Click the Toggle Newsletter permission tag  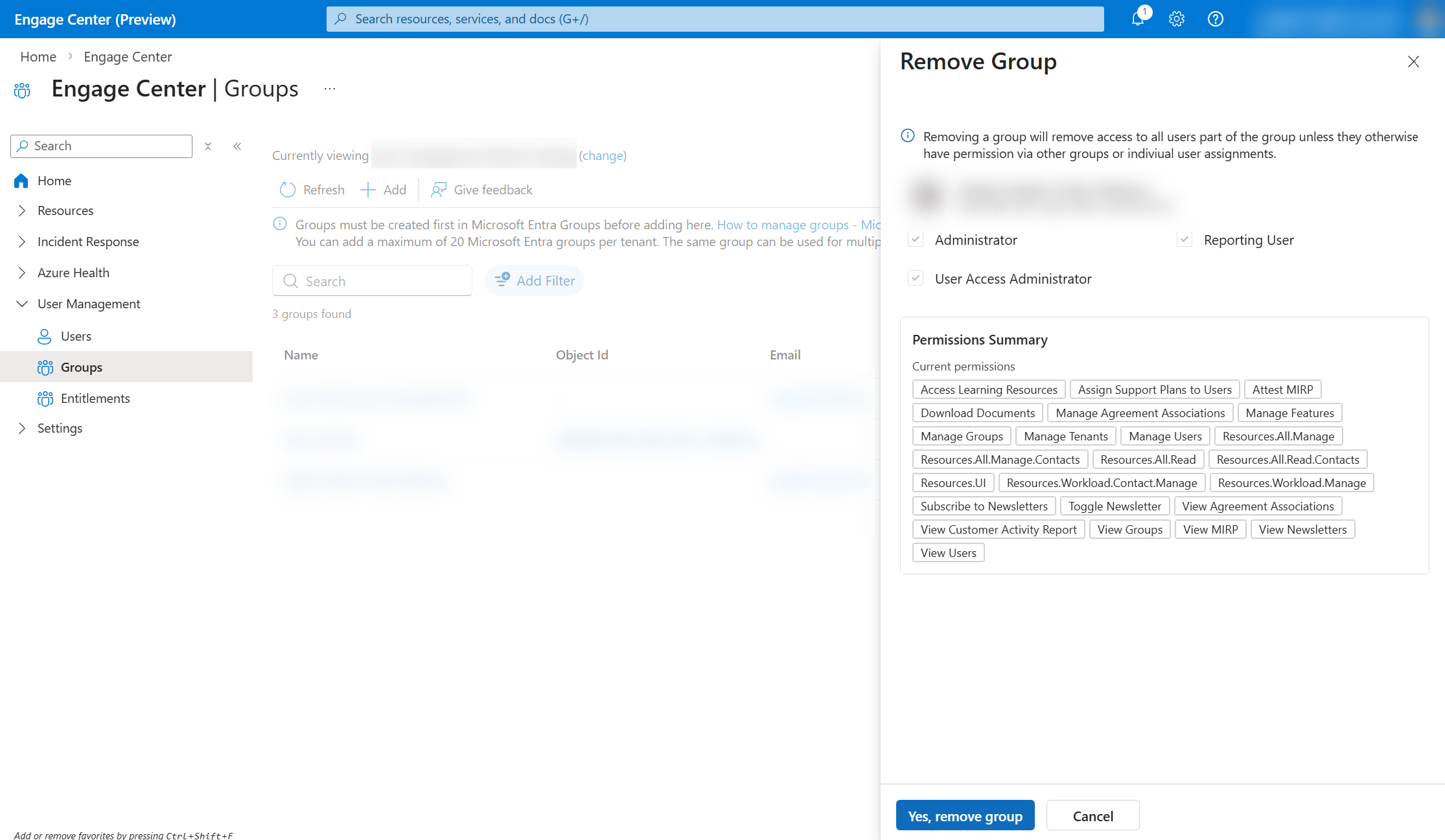[x=1115, y=506]
